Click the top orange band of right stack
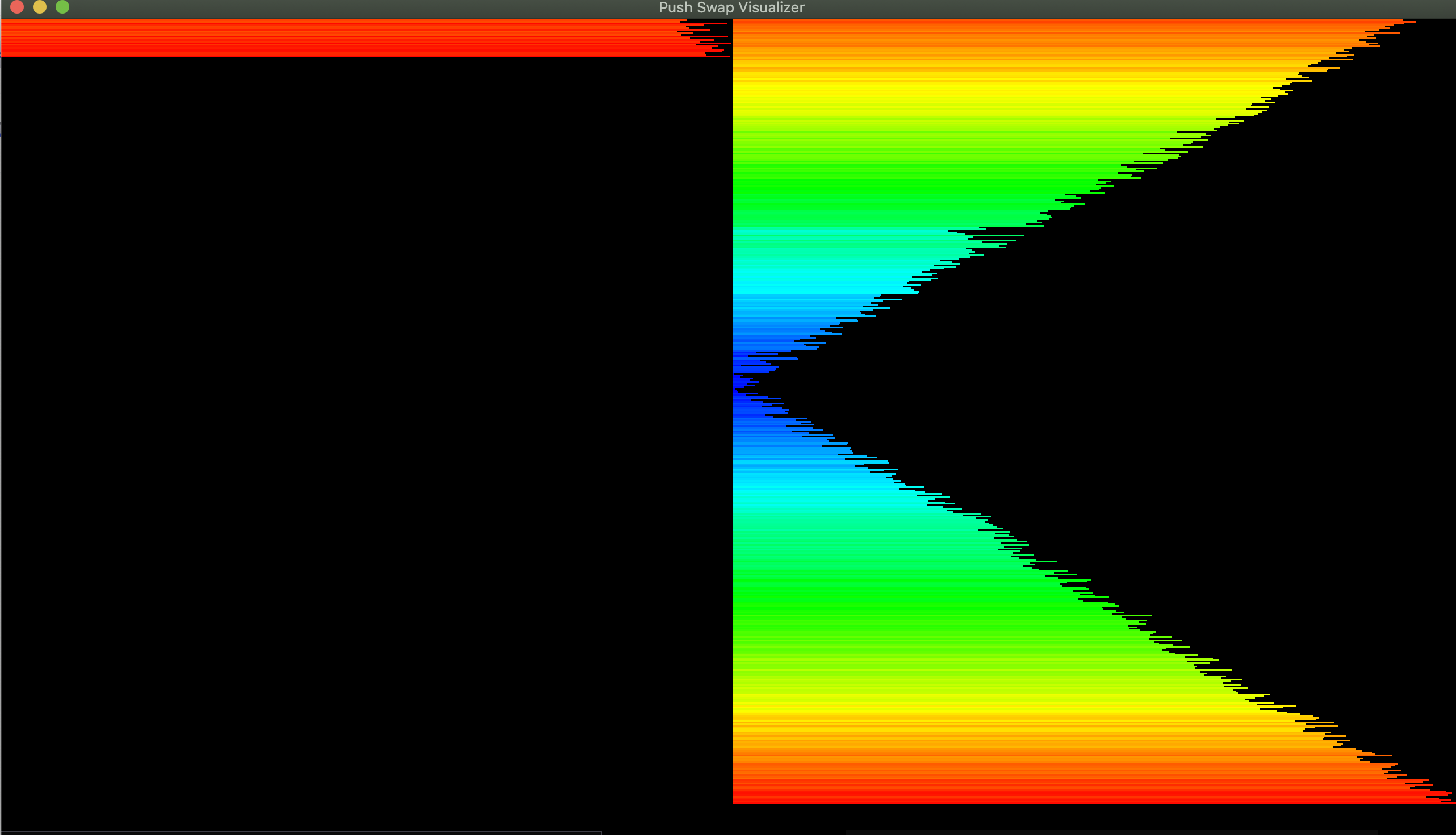 pyautogui.click(x=1032, y=35)
